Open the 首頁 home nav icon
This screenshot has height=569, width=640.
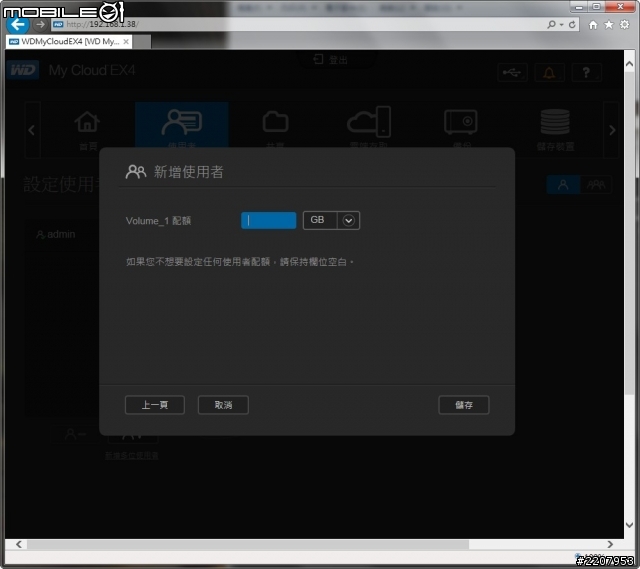pyautogui.click(x=87, y=130)
